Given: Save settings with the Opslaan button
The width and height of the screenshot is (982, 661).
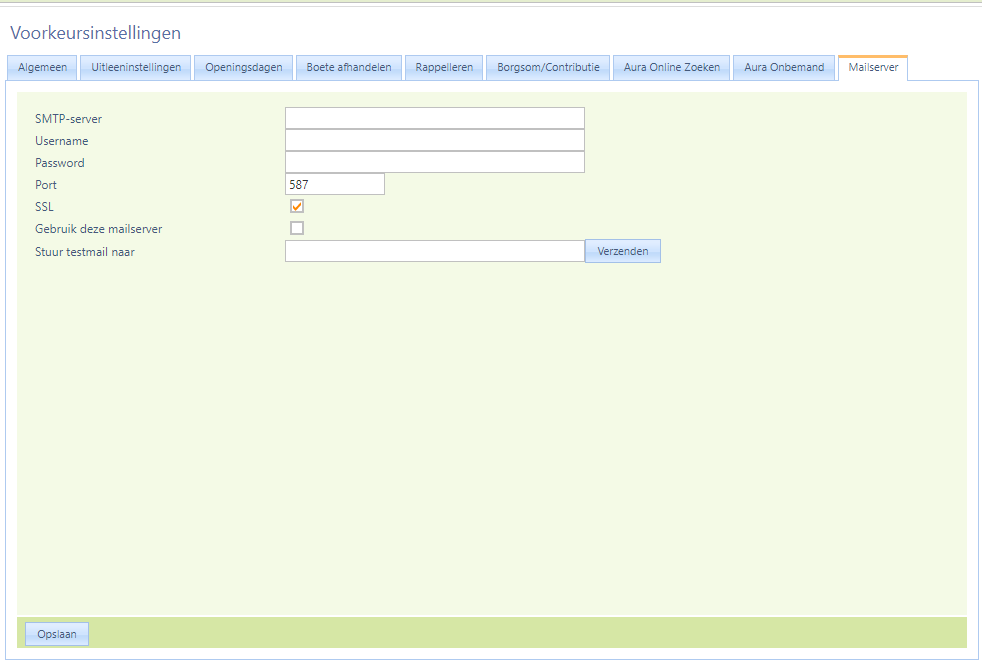Looking at the screenshot, I should pos(57,634).
